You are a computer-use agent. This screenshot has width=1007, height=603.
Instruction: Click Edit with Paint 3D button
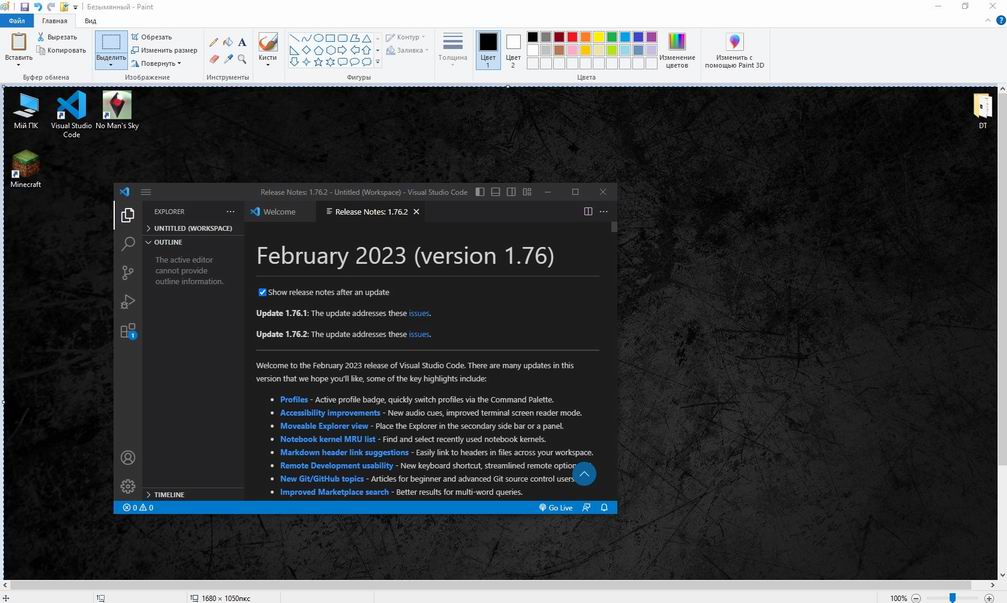[735, 49]
